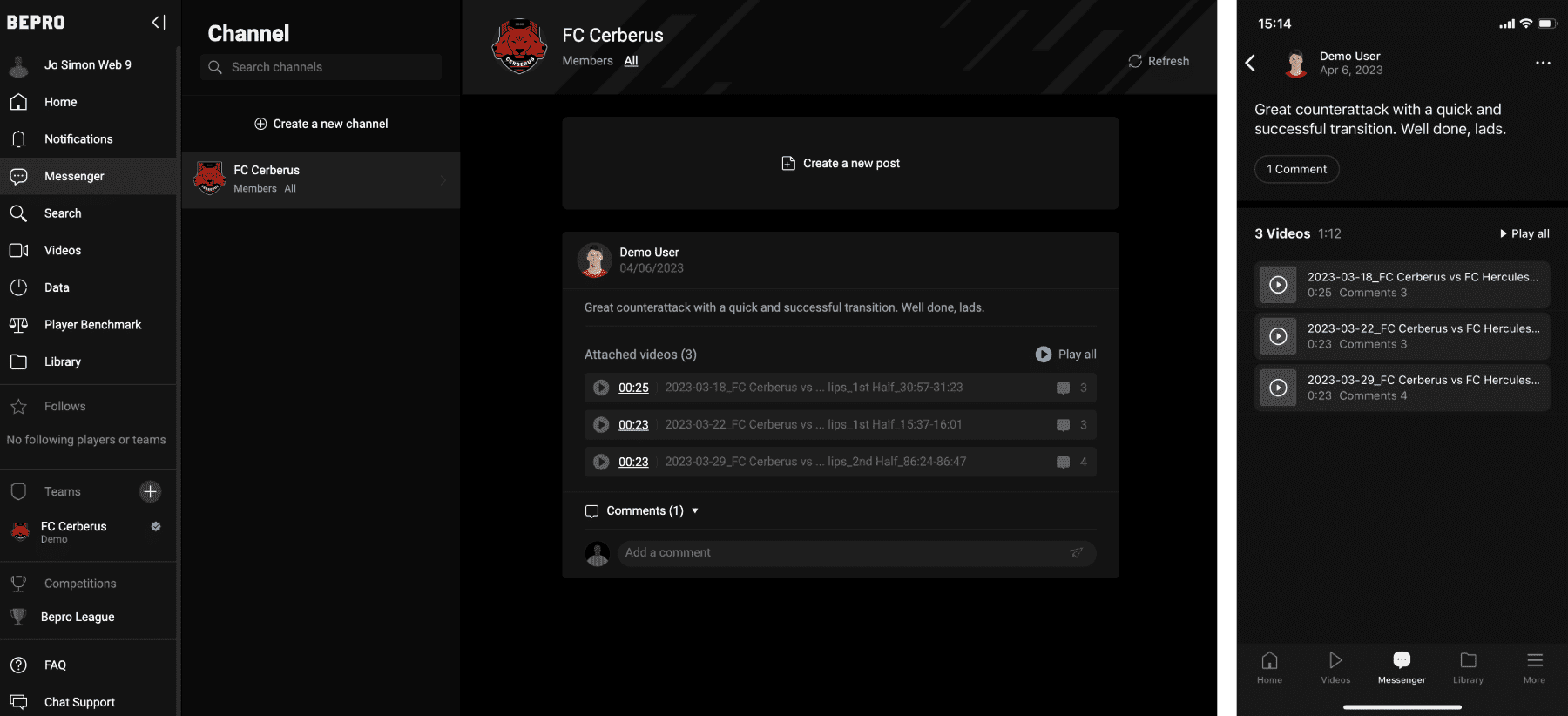1568x716 pixels.
Task: Focus the Search channels field
Action: click(x=321, y=67)
